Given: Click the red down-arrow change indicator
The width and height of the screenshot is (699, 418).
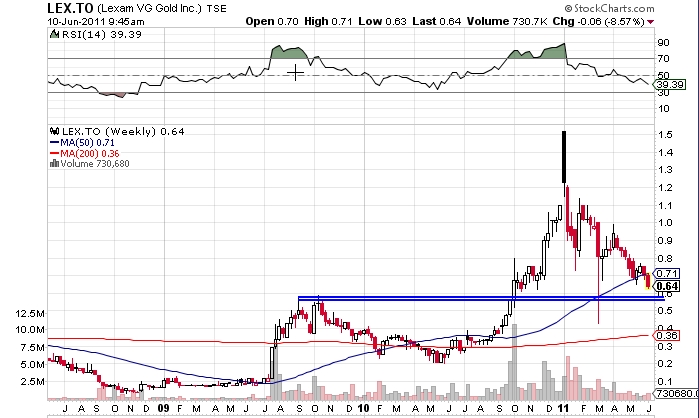Looking at the screenshot, I should [x=650, y=22].
